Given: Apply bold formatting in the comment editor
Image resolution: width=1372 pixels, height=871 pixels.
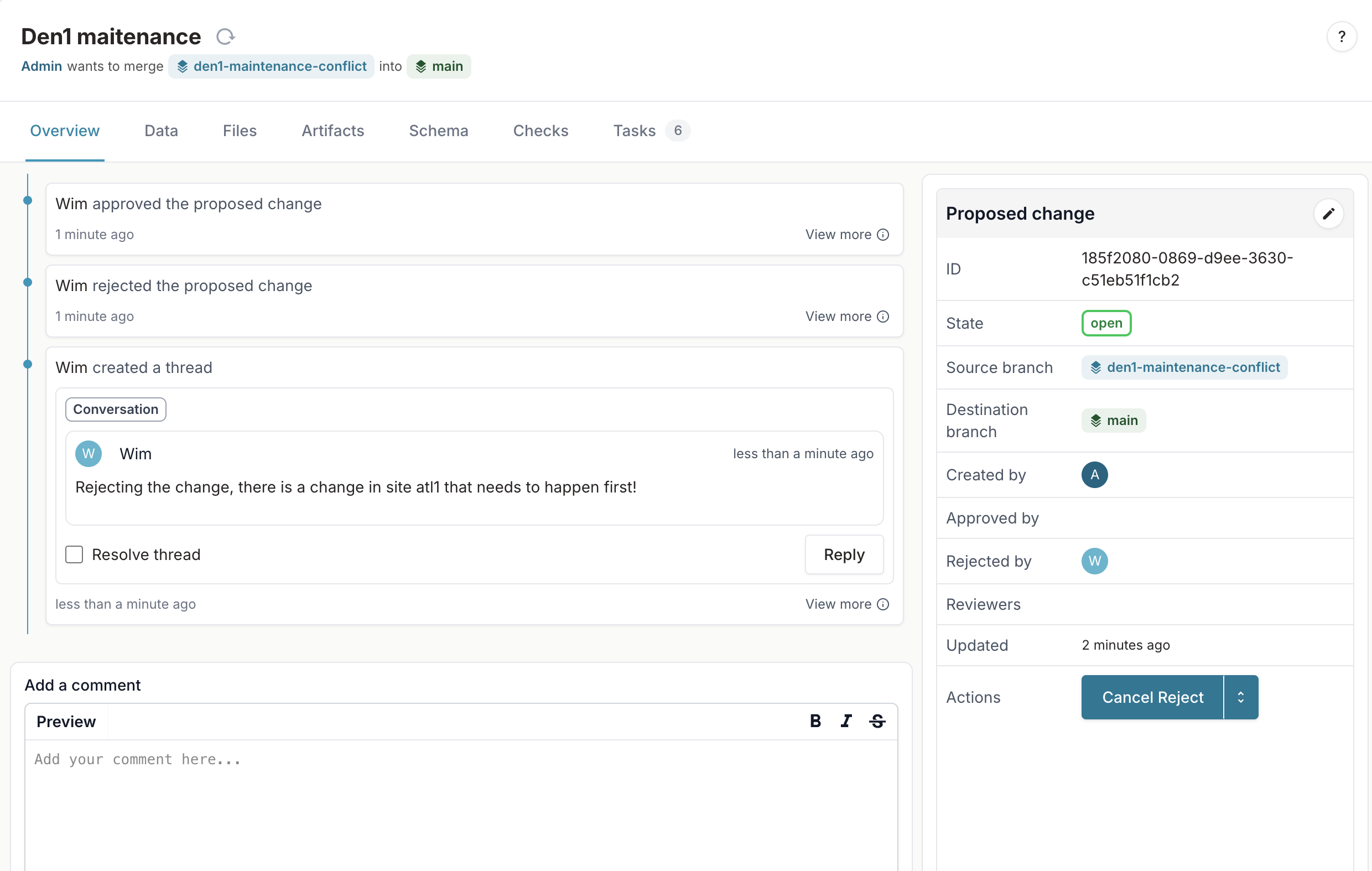Looking at the screenshot, I should click(815, 720).
